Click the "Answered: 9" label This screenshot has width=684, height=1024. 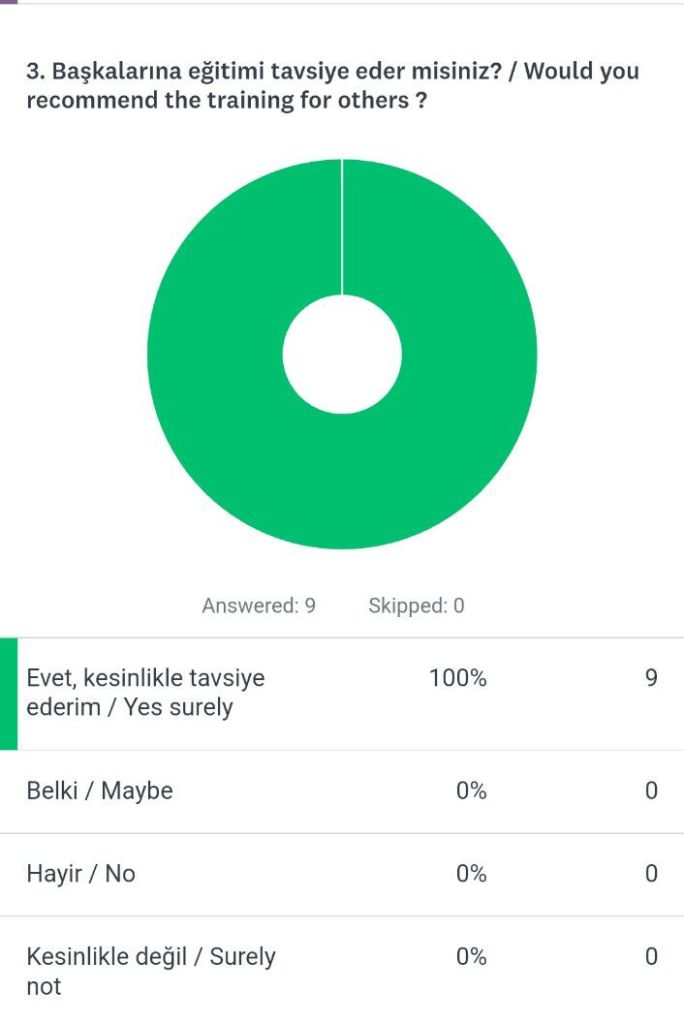pyautogui.click(x=259, y=606)
